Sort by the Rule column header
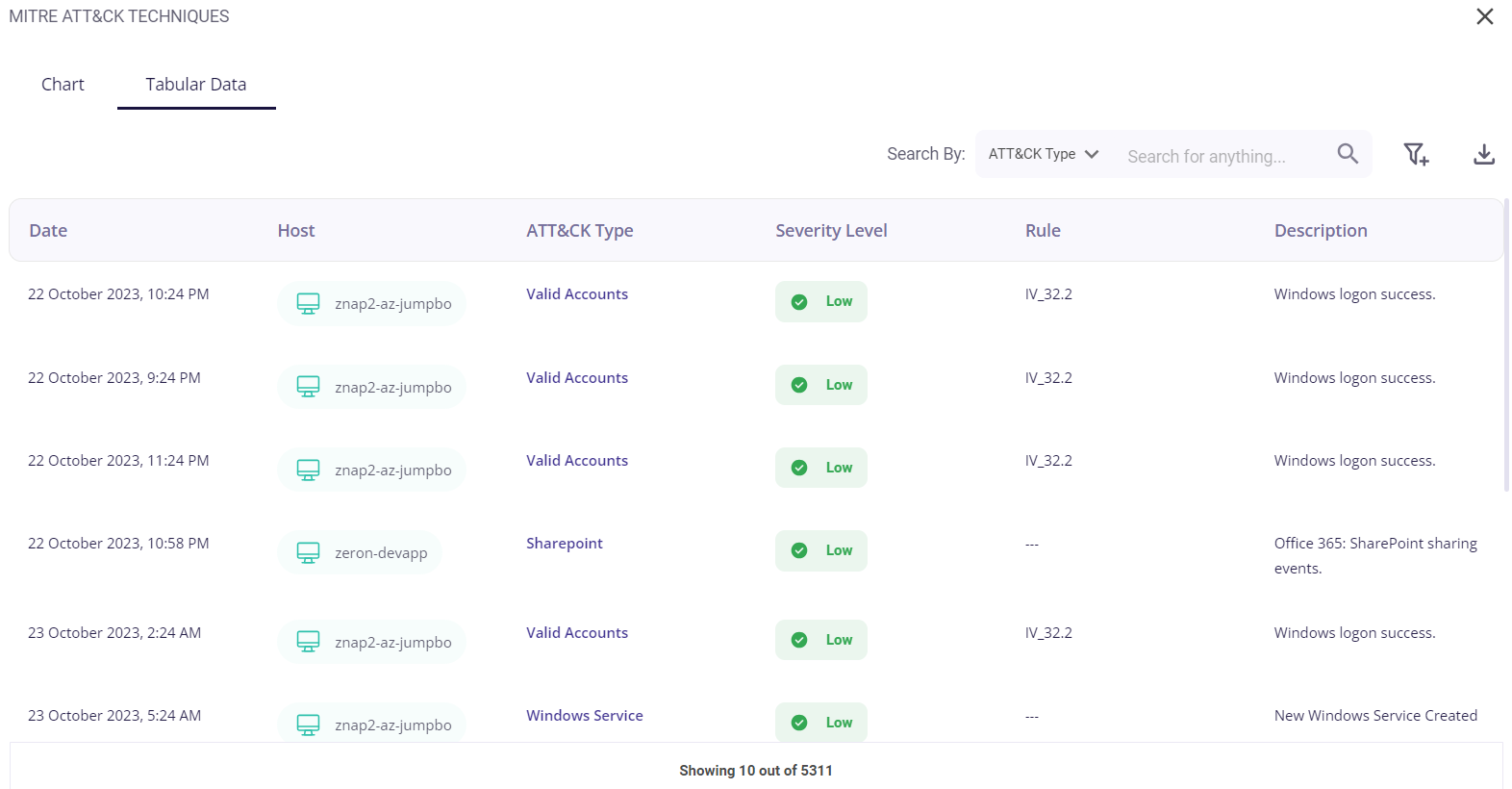This screenshot has height=789, width=1512. [x=1043, y=231]
